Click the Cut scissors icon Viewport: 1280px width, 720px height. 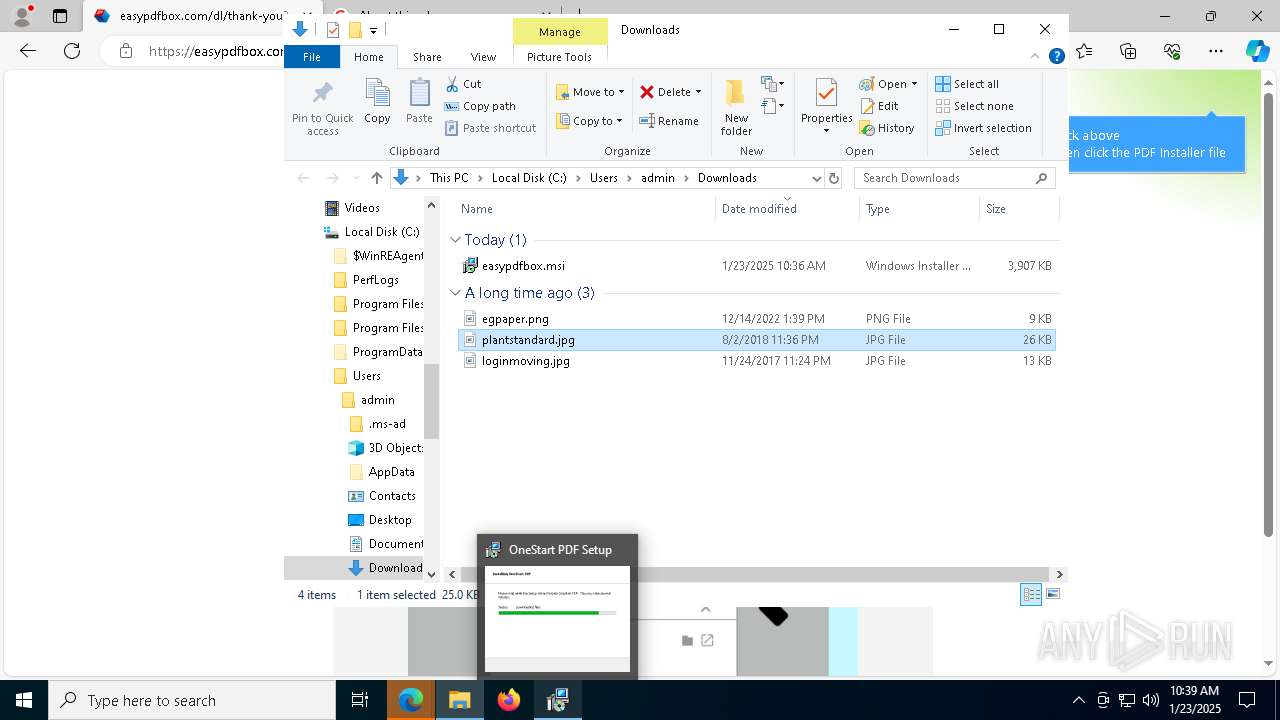pyautogui.click(x=452, y=84)
